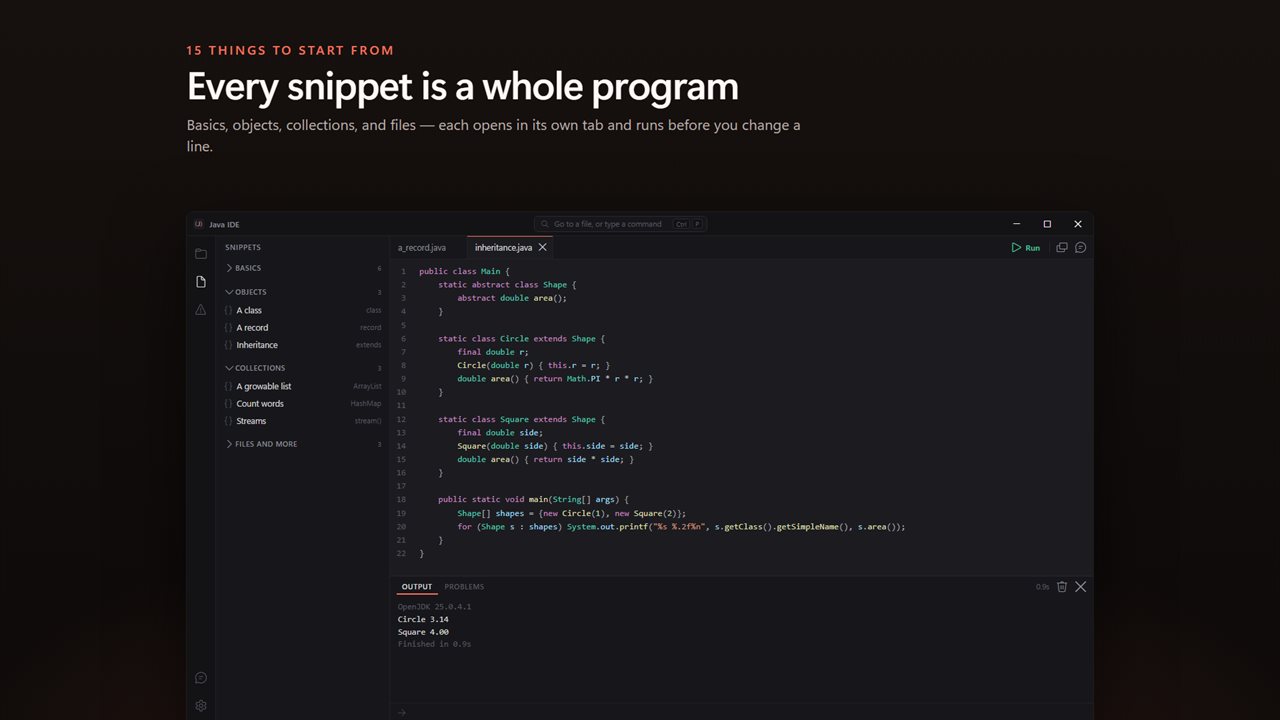Select the snippets file icon in the activity bar
Viewport: 1280px width, 720px height.
tap(201, 282)
